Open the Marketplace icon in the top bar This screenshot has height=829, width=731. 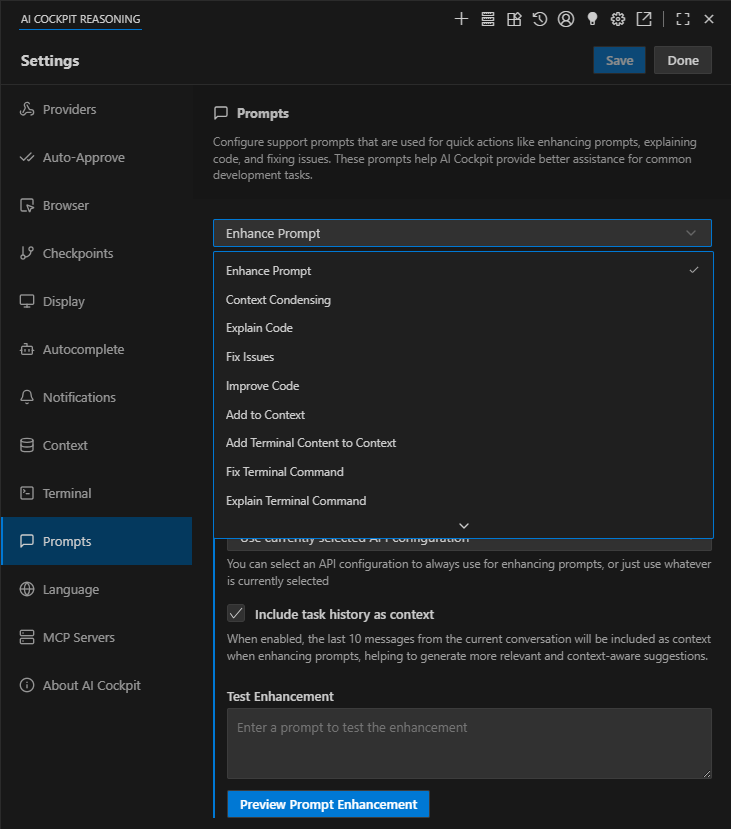pos(514,18)
